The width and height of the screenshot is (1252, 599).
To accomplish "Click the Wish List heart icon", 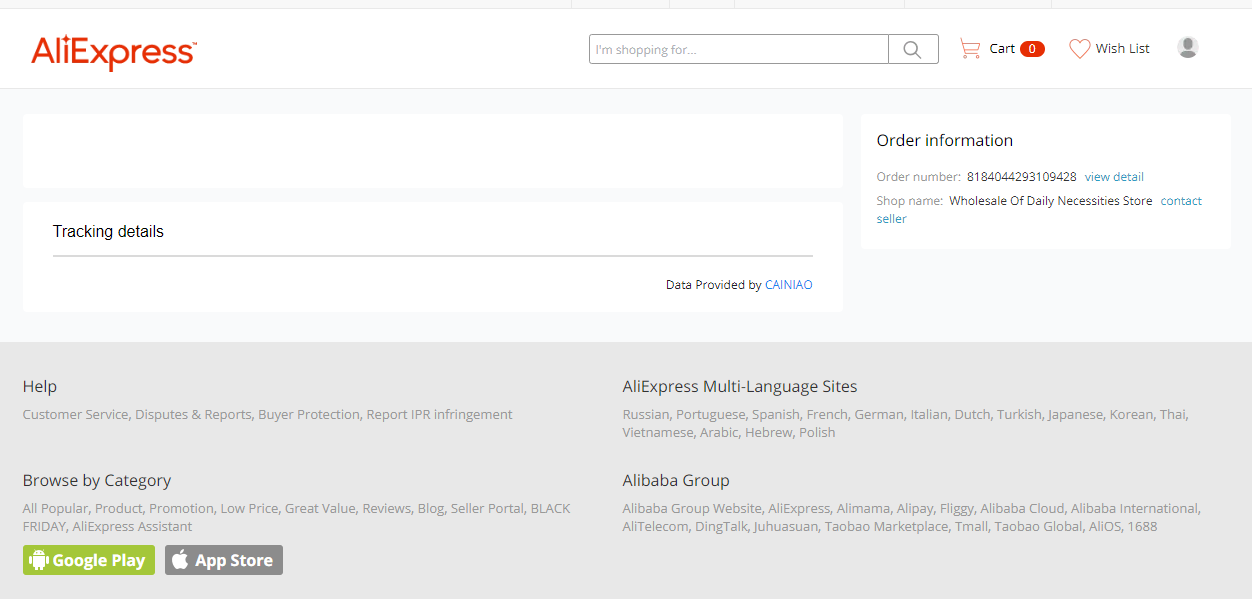I will click(x=1079, y=48).
